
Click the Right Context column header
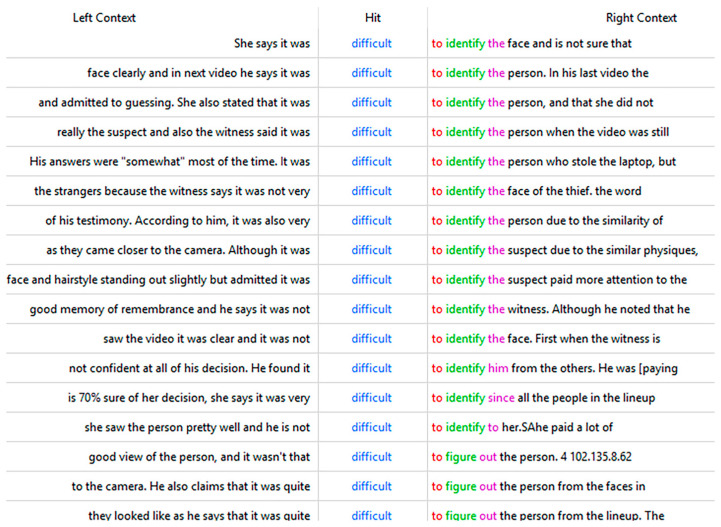(x=641, y=18)
